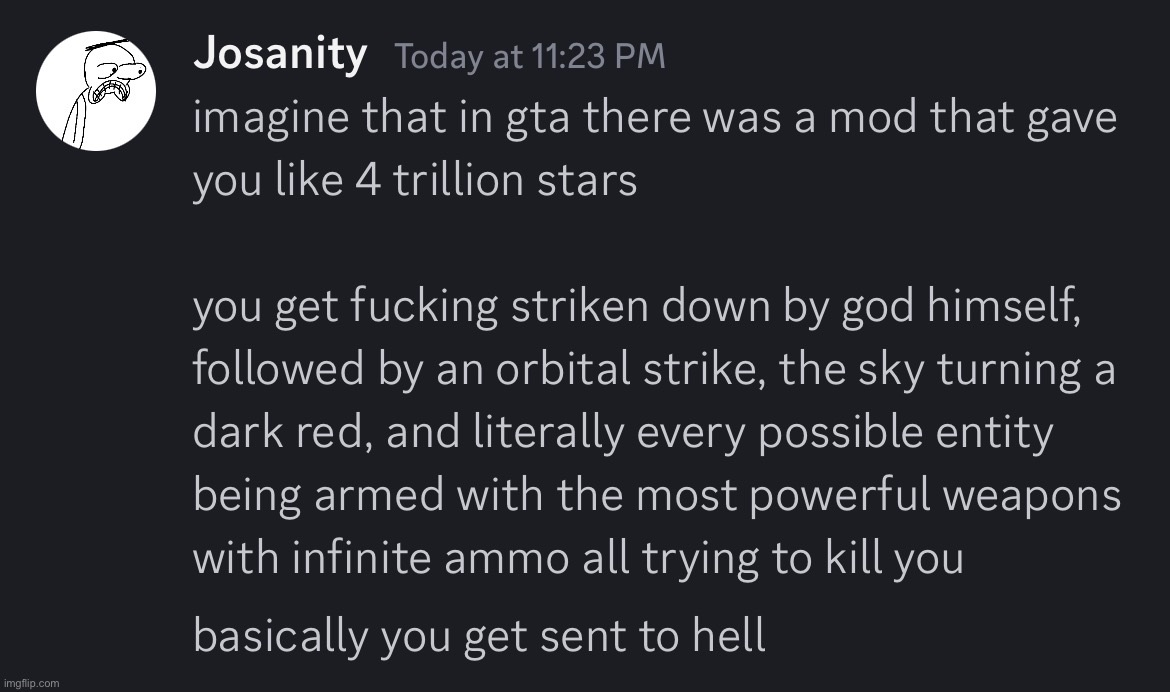Screen dimensions: 1170x692
Task: Click the 'Today at 11:23 PM' timestamp
Action: pos(530,57)
